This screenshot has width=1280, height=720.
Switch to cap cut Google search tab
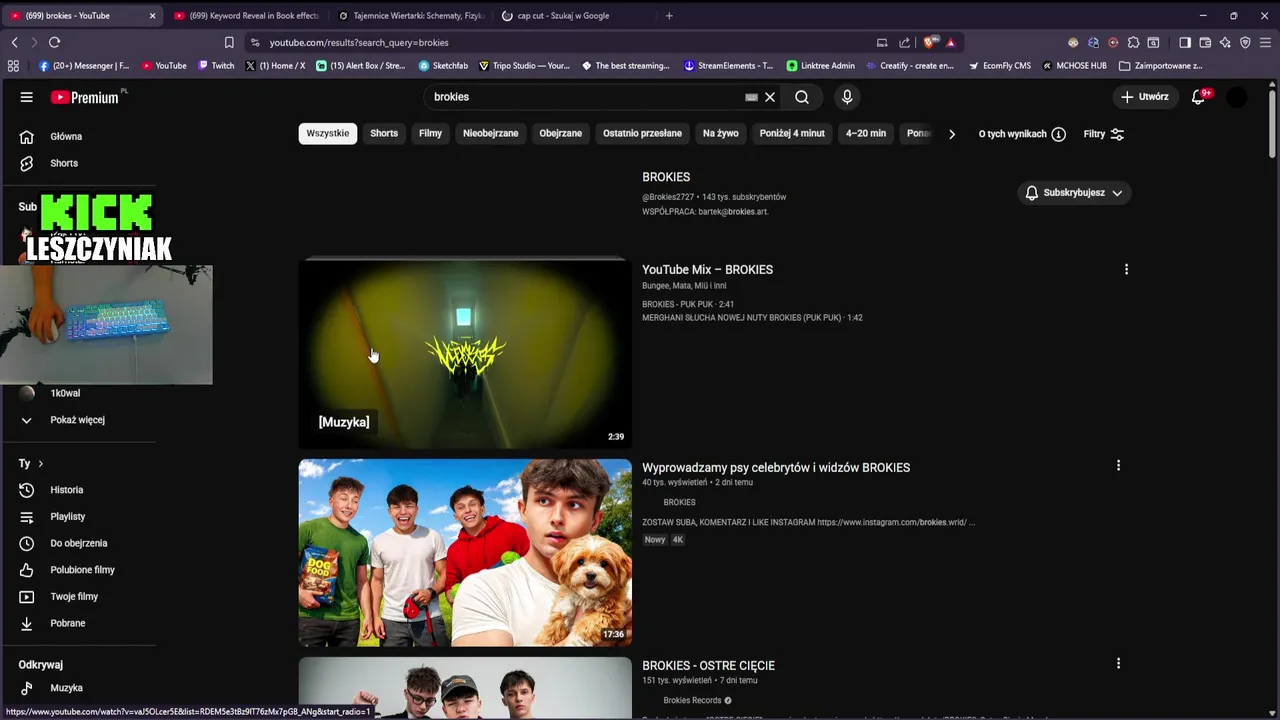565,16
